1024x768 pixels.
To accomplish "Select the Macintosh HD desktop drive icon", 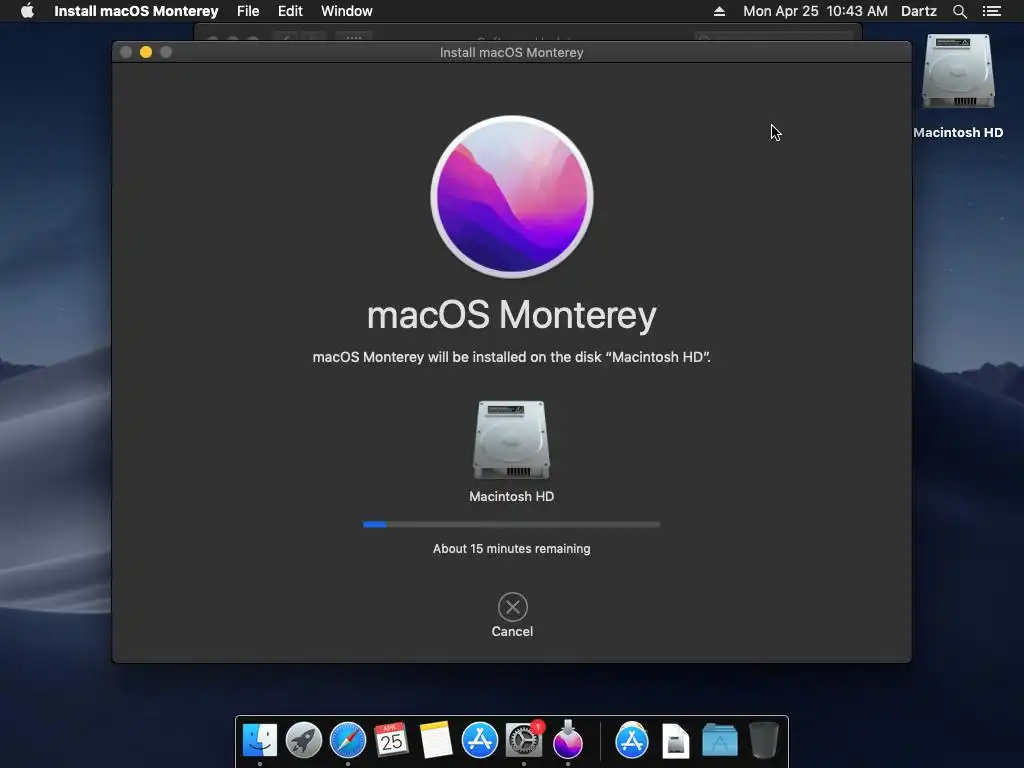I will [x=958, y=72].
